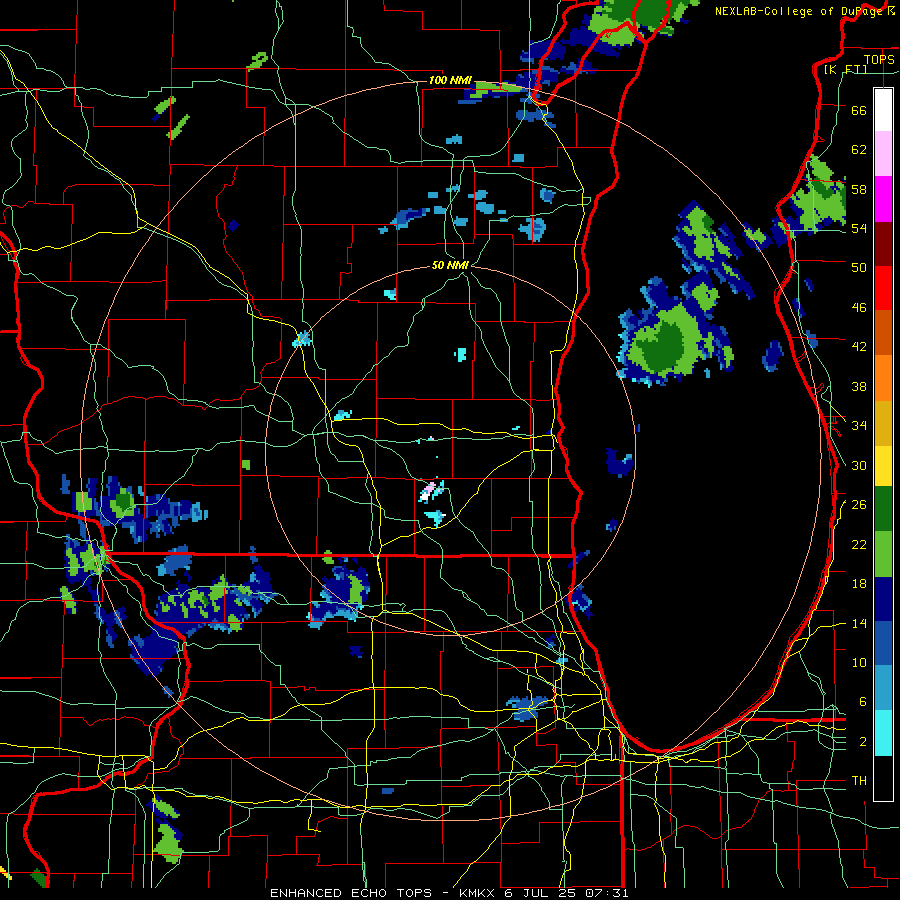Click the magenta legend swatch
The width and height of the screenshot is (900, 900).
point(883,199)
